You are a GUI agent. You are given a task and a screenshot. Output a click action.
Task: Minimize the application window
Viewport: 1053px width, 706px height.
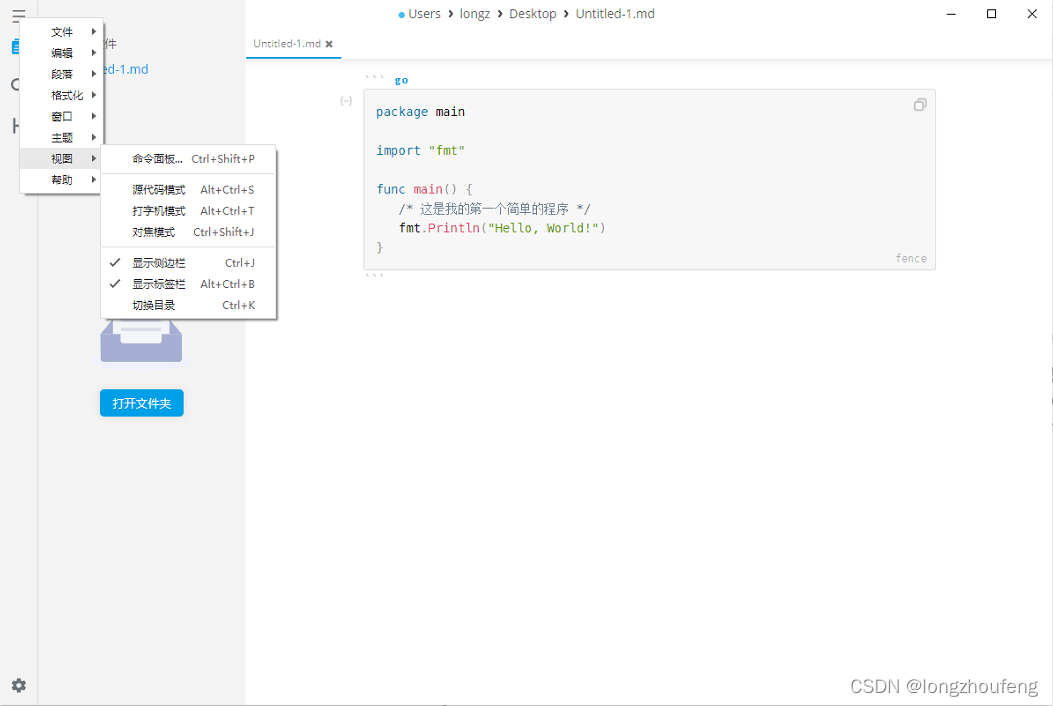pyautogui.click(x=951, y=14)
